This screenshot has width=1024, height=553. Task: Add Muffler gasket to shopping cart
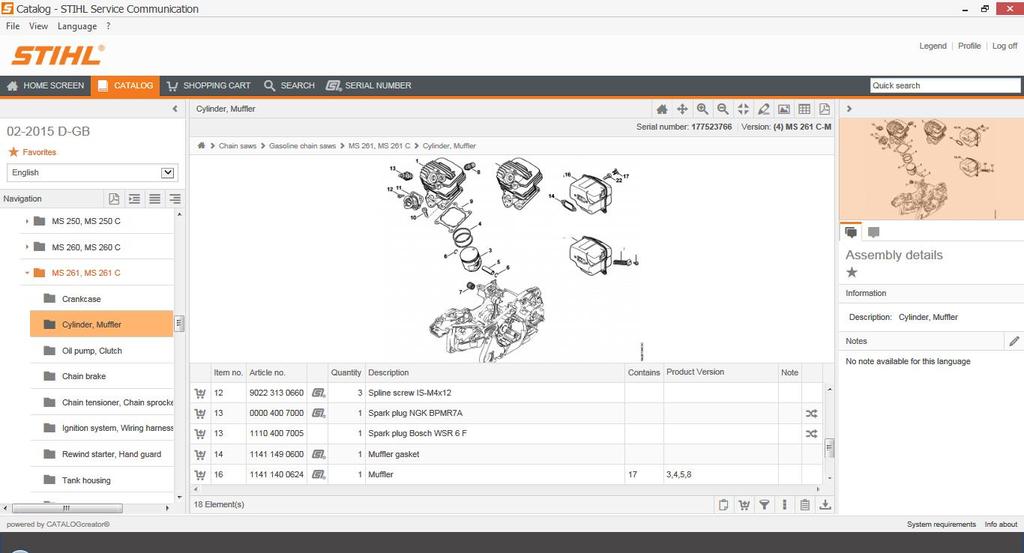point(200,454)
